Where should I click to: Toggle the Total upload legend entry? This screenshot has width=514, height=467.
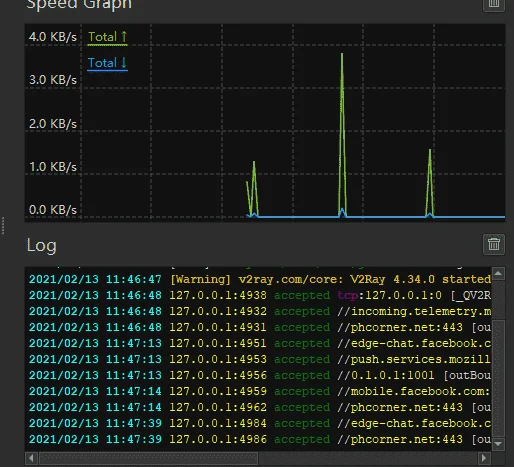tap(108, 37)
